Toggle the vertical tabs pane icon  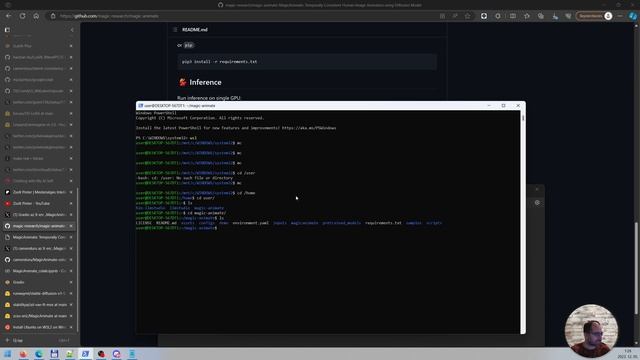coord(7,30)
